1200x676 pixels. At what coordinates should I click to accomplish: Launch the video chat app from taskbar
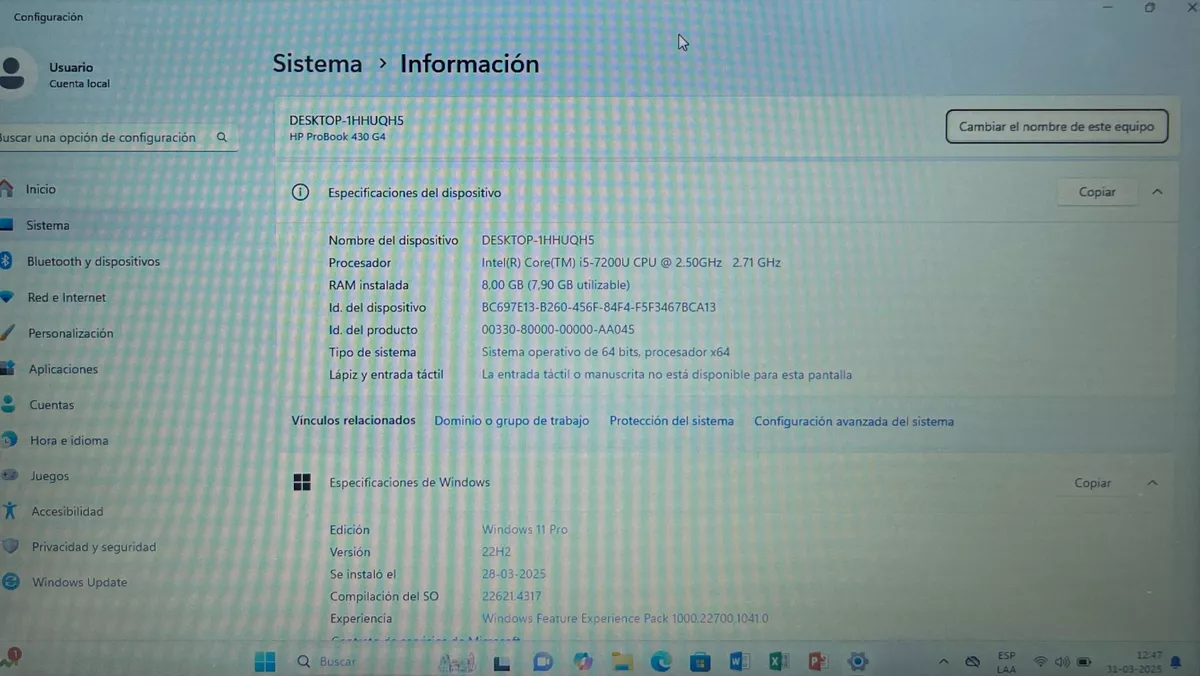pos(543,662)
